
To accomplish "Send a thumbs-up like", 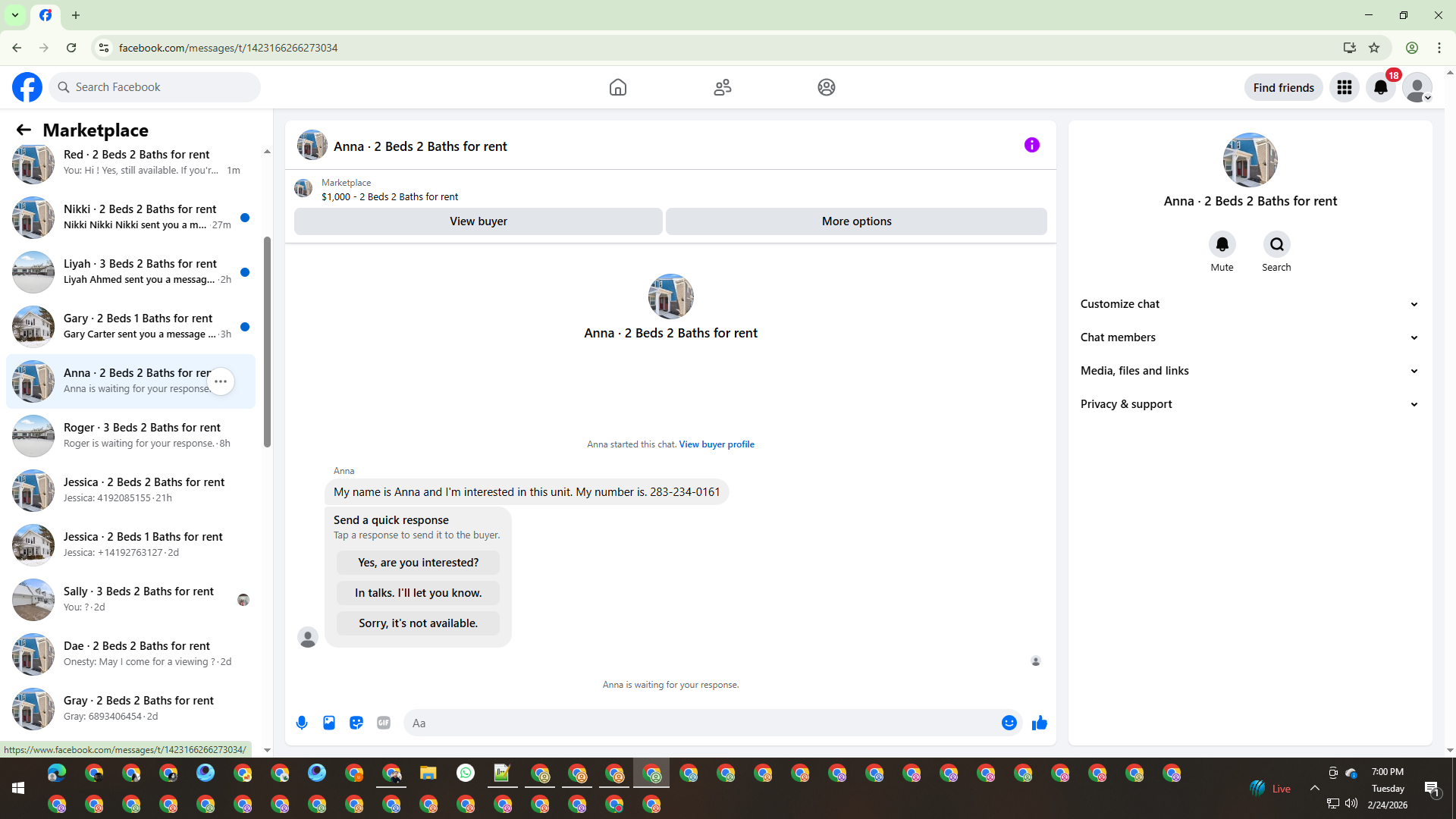I will pos(1039,723).
